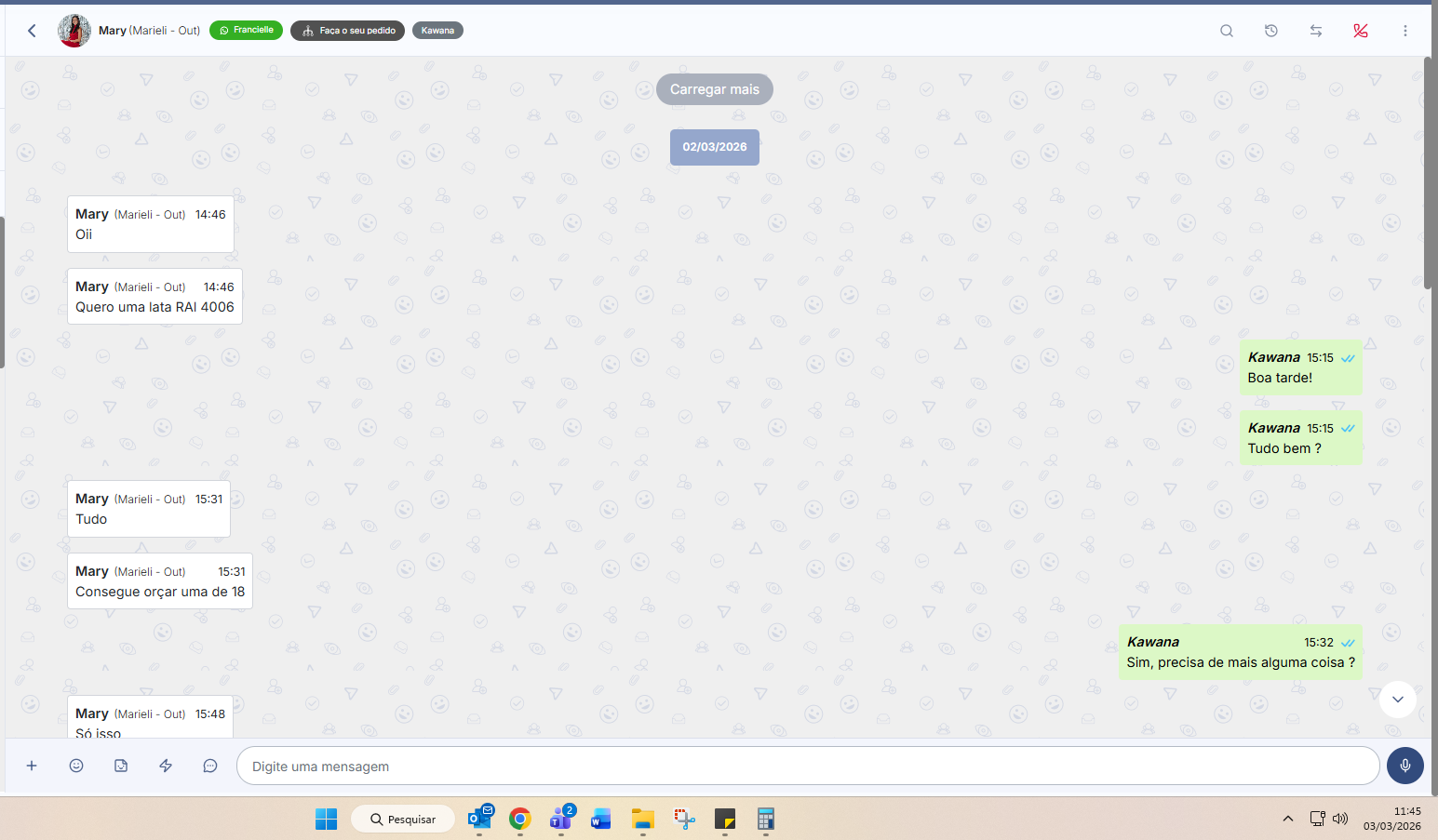Show hidden icons in system tray
Screen dimensions: 1438x840
1288,819
